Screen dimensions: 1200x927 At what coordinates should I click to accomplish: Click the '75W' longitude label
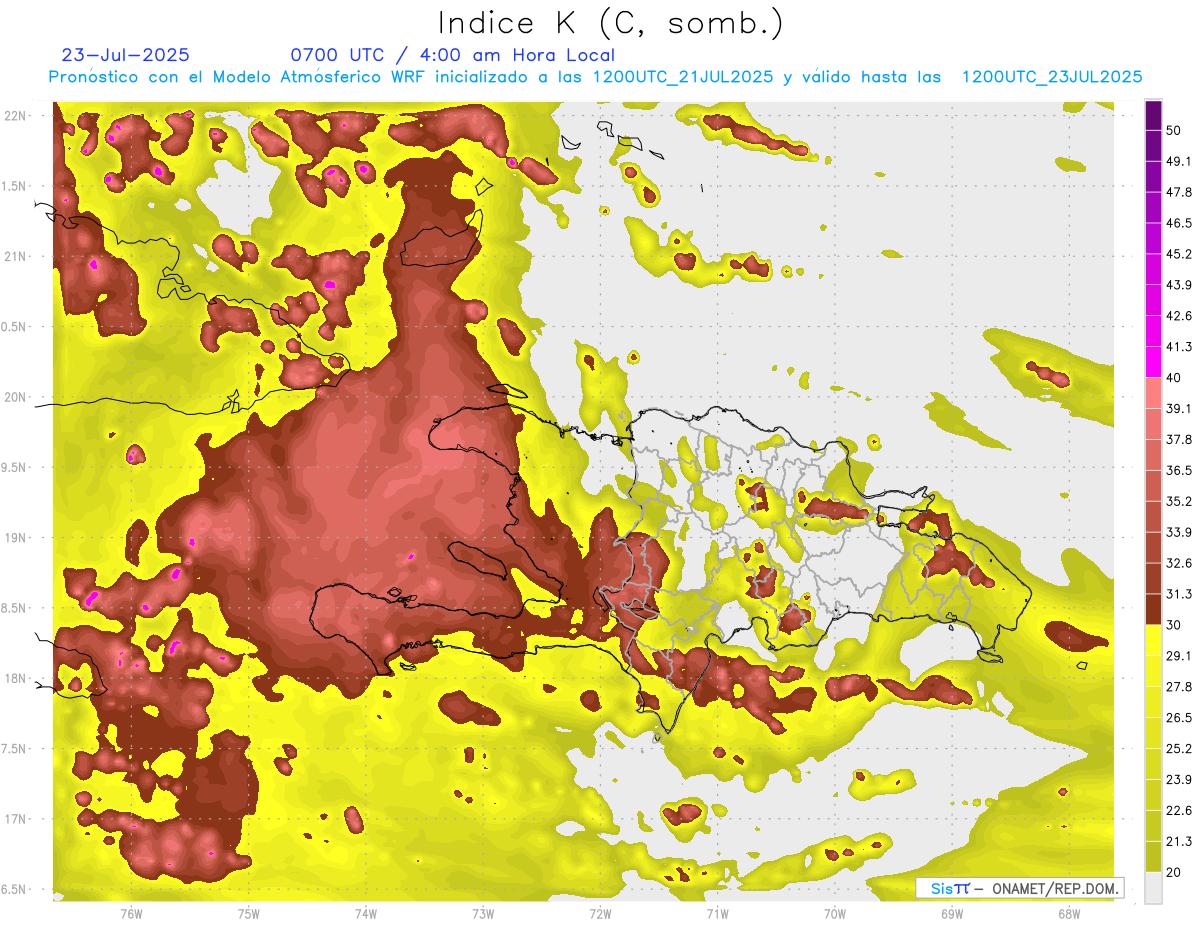click(x=248, y=914)
